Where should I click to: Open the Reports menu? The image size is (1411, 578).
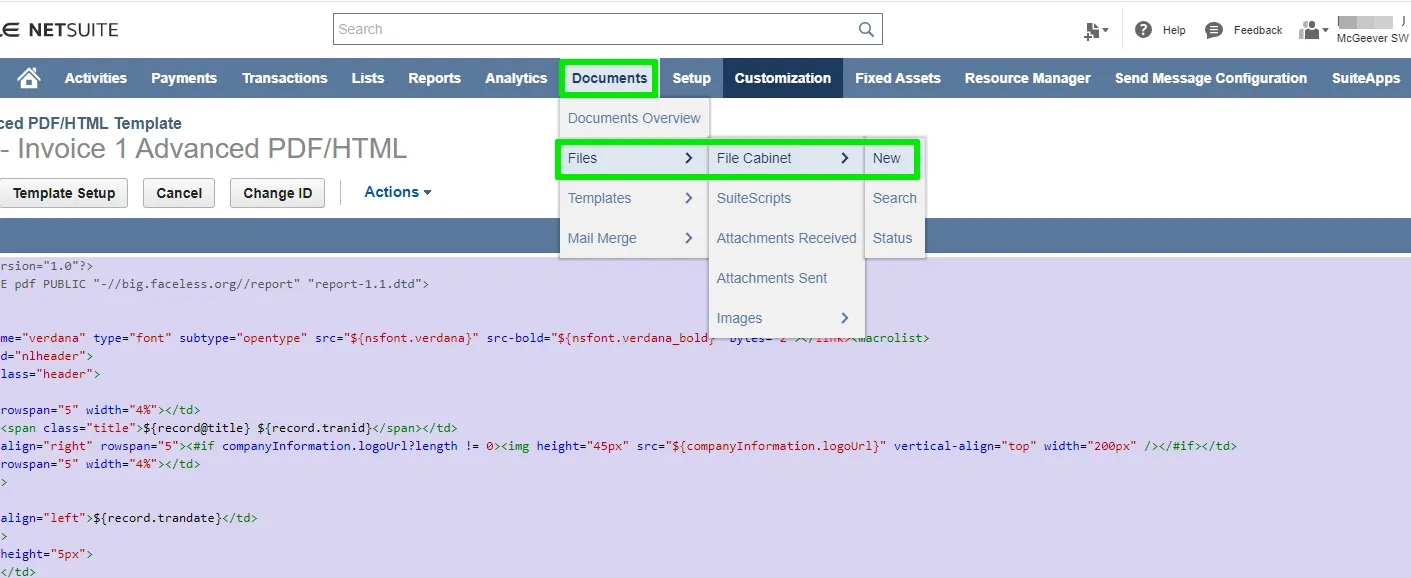[435, 78]
